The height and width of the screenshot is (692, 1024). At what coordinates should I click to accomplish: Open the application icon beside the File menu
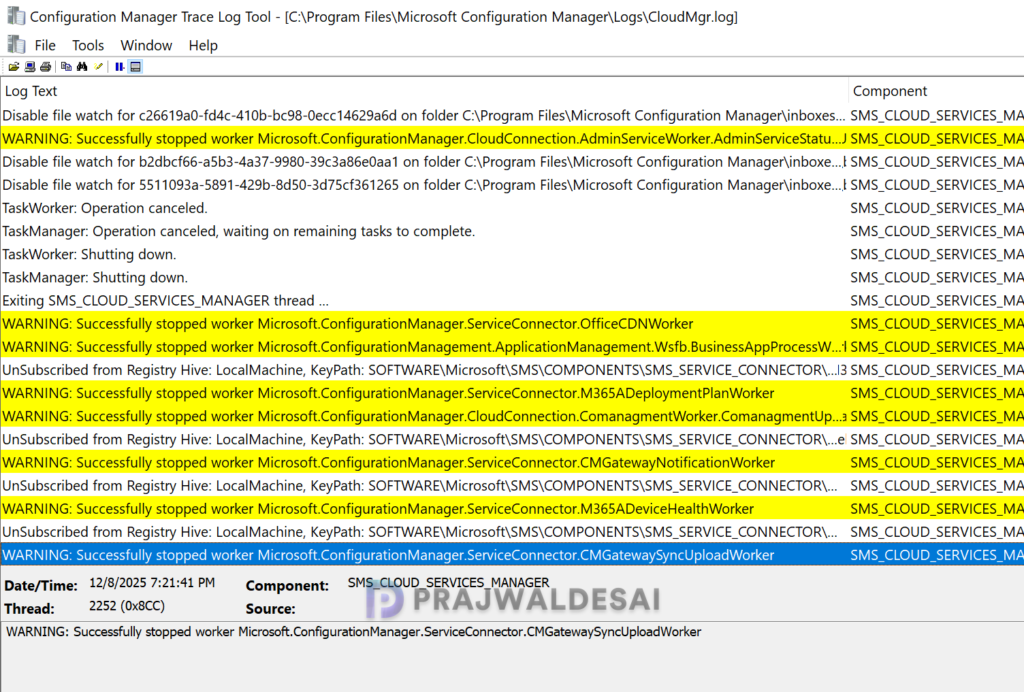16,45
